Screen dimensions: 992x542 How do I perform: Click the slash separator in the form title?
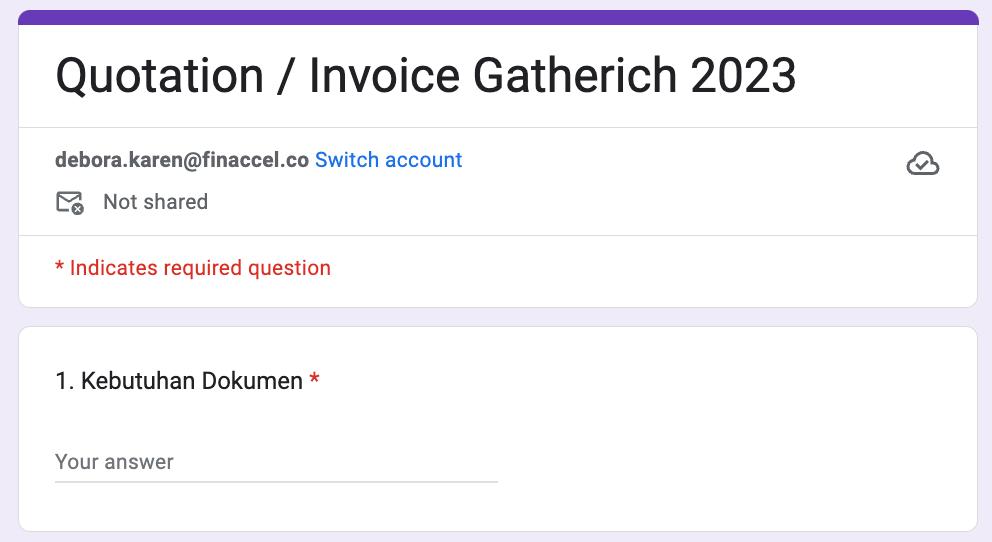pos(283,77)
